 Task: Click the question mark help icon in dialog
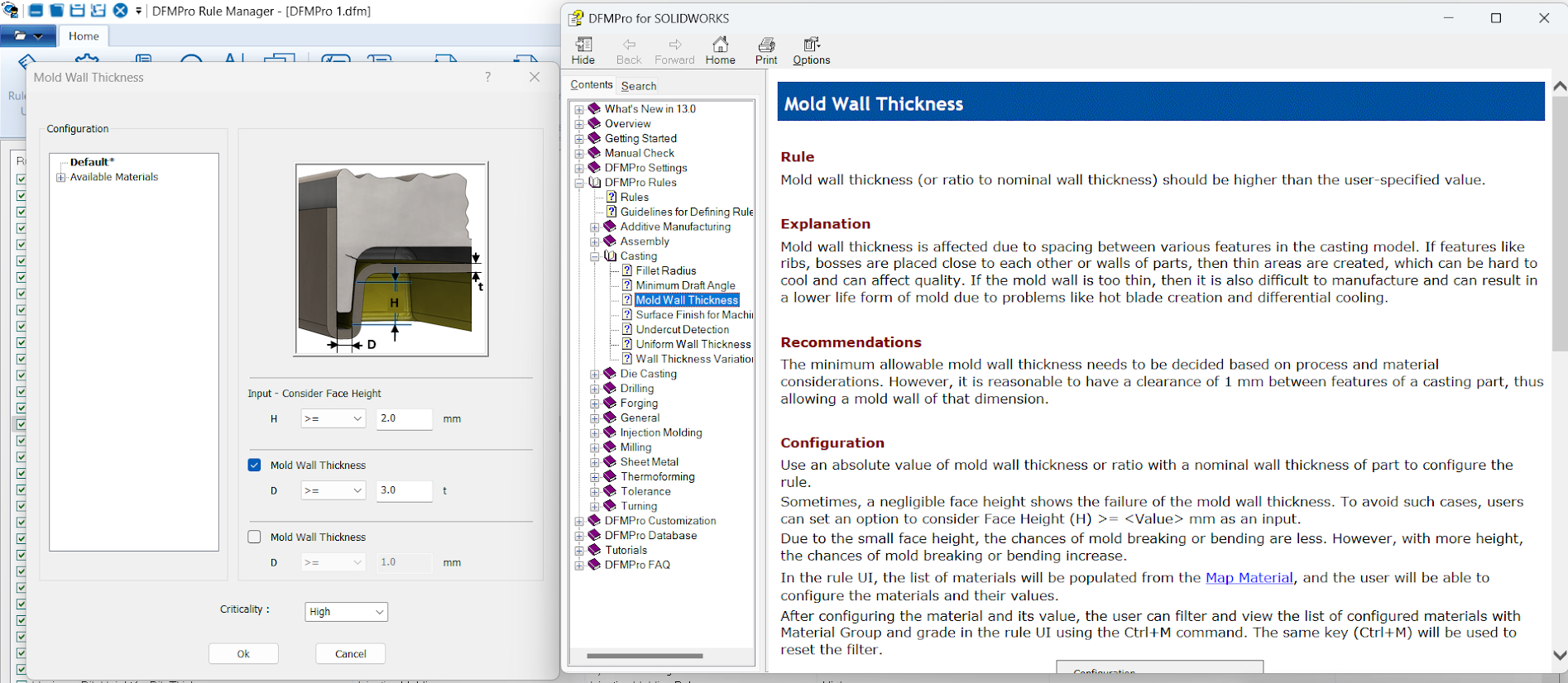coord(488,77)
